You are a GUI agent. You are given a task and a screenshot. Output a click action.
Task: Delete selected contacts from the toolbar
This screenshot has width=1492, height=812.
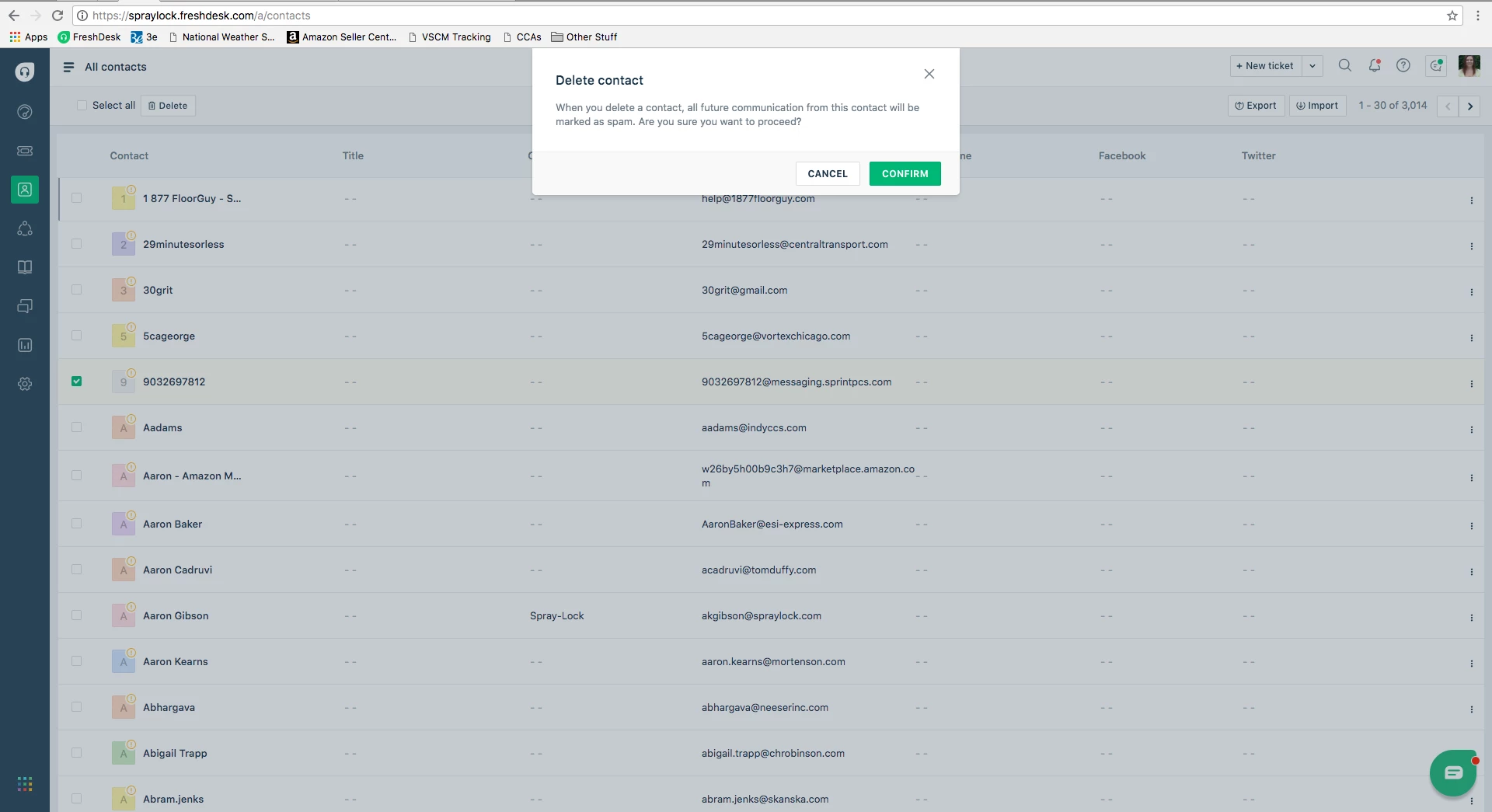point(168,106)
